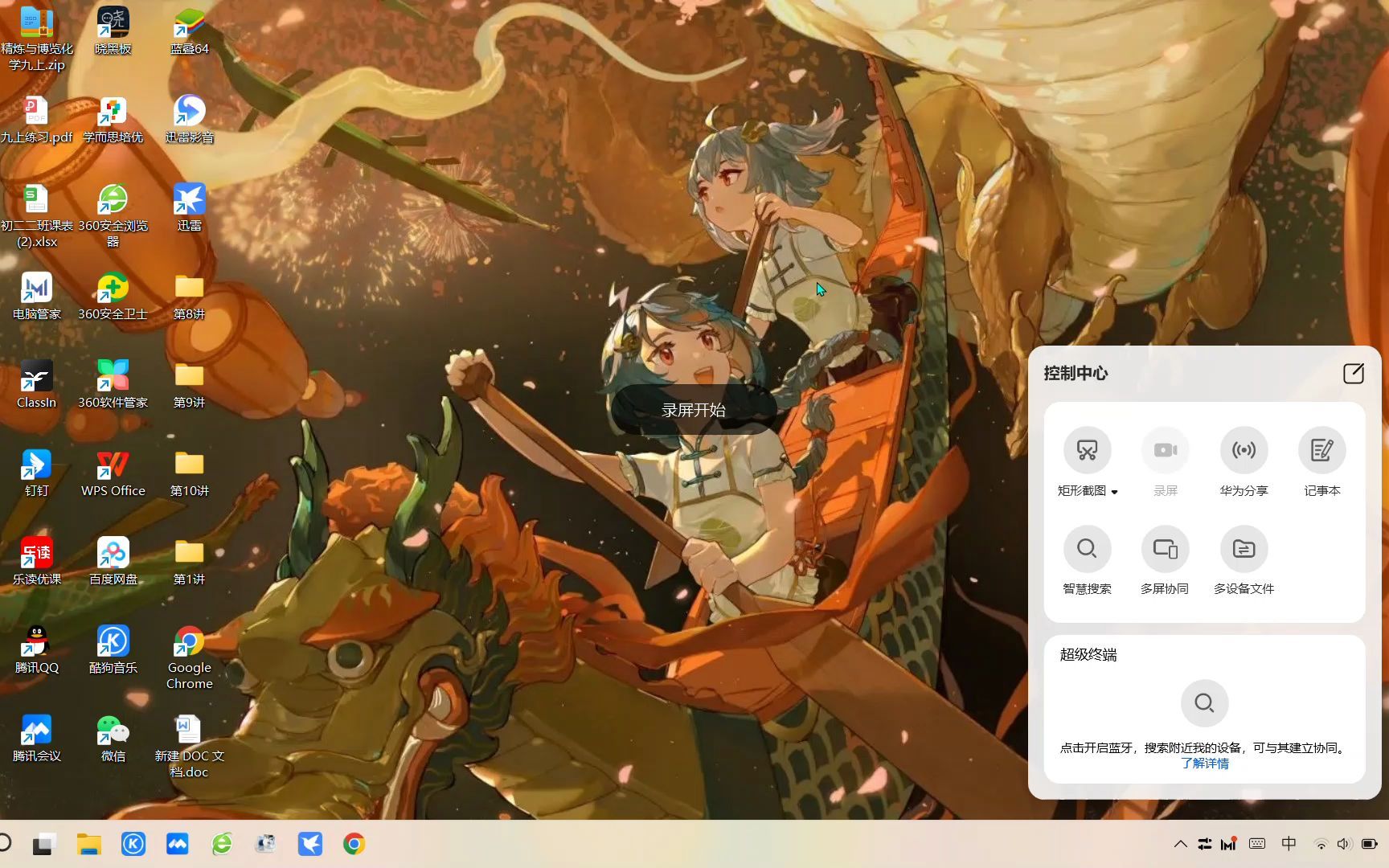Open 多设备文件 multi-device files

(1244, 548)
